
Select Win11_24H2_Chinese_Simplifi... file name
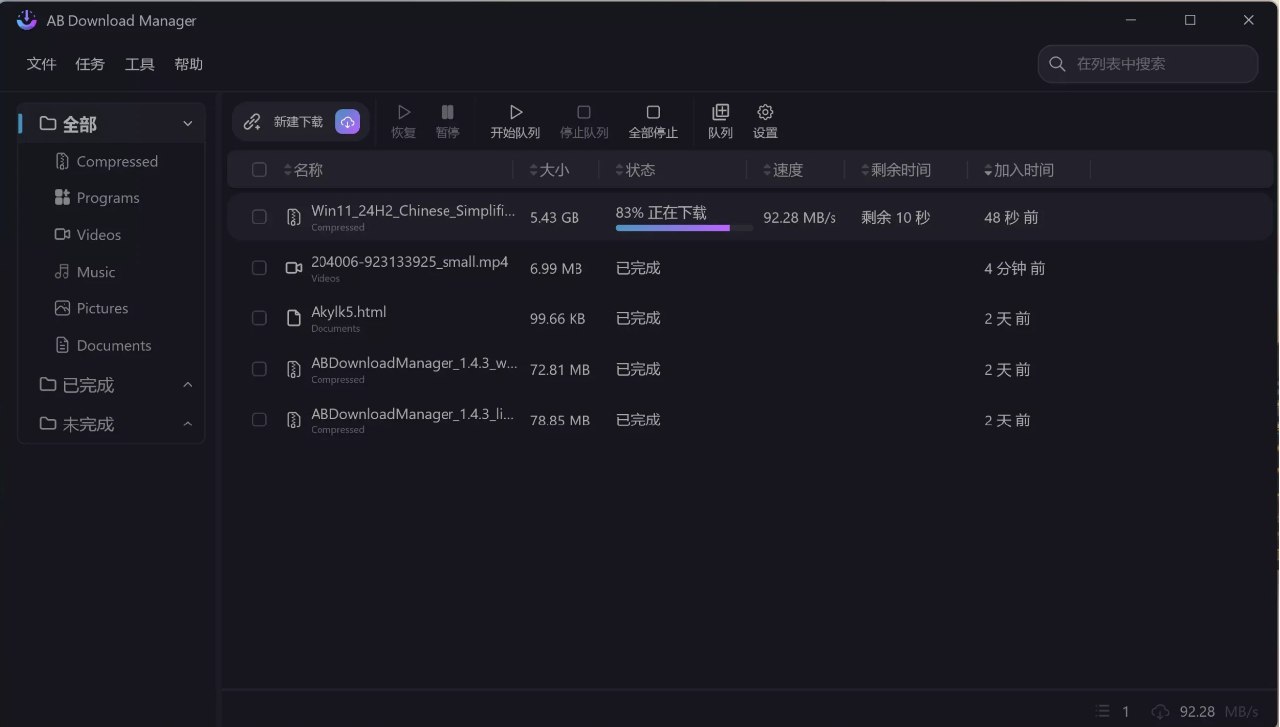click(414, 210)
